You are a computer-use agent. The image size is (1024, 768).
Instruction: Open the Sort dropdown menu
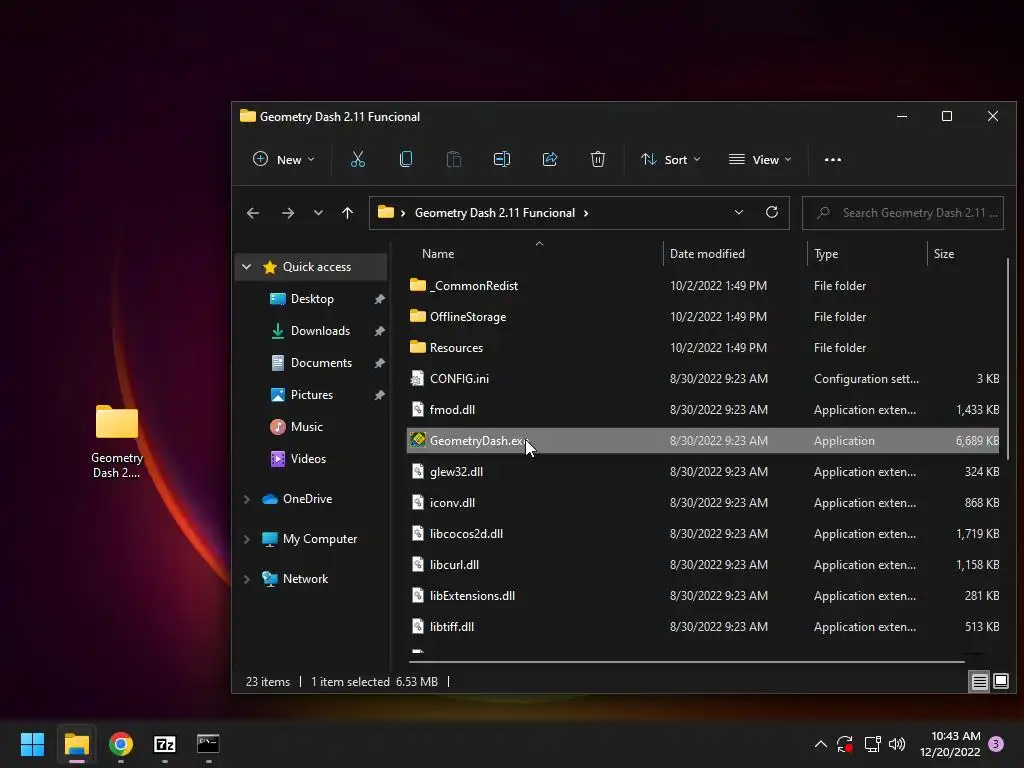(x=671, y=159)
